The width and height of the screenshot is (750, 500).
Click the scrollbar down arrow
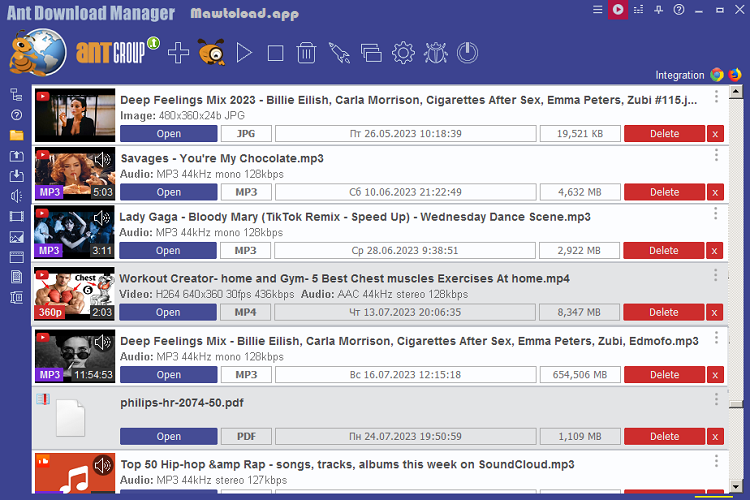[x=736, y=486]
